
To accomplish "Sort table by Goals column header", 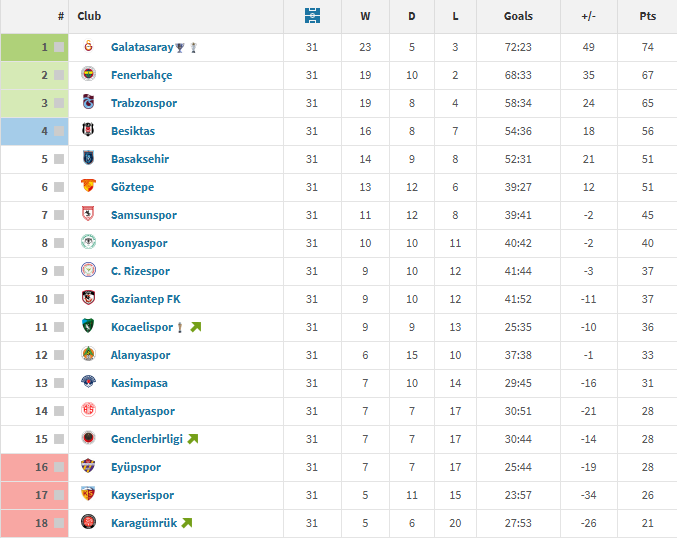I will click(518, 16).
